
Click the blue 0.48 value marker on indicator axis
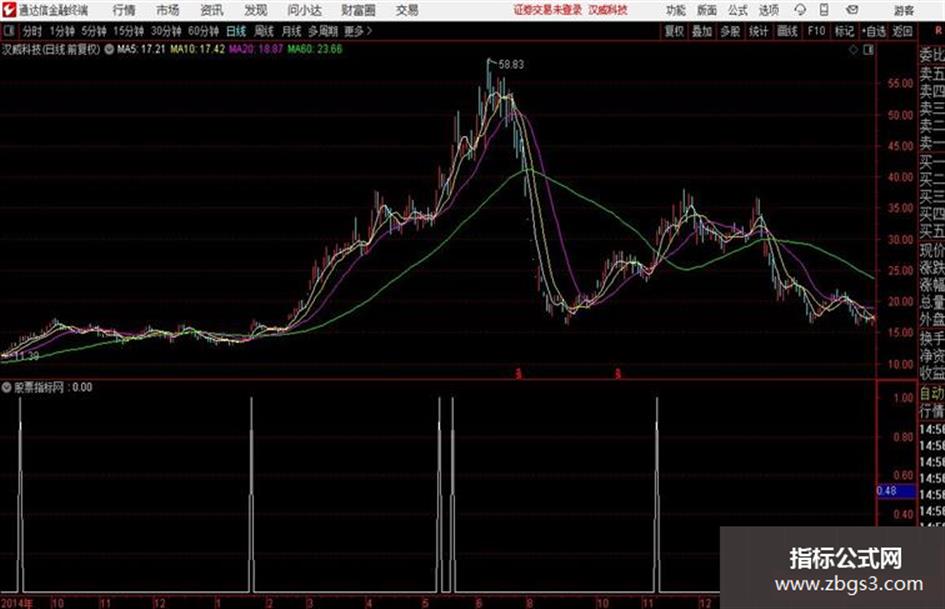point(896,491)
